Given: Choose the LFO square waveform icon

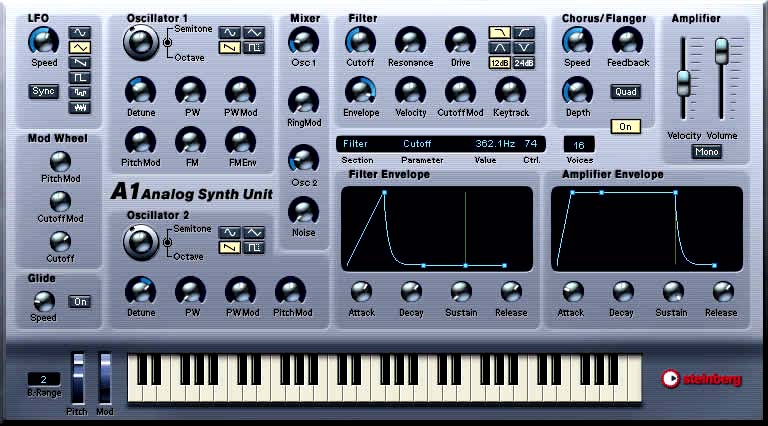Looking at the screenshot, I should tap(78, 76).
